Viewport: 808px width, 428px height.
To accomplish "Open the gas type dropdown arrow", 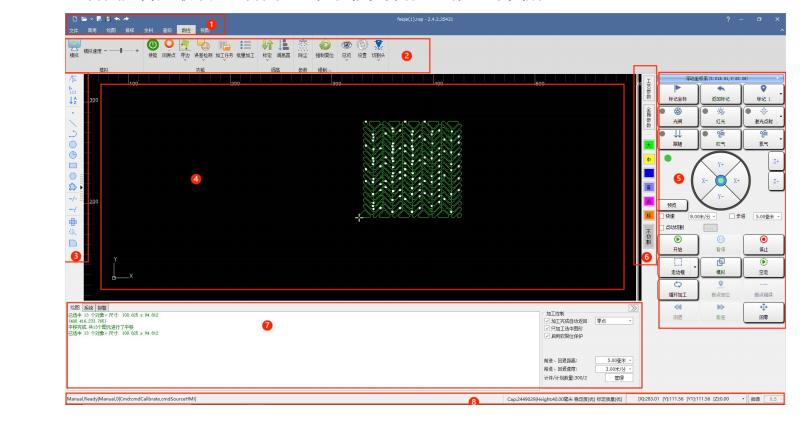I will click(x=781, y=139).
